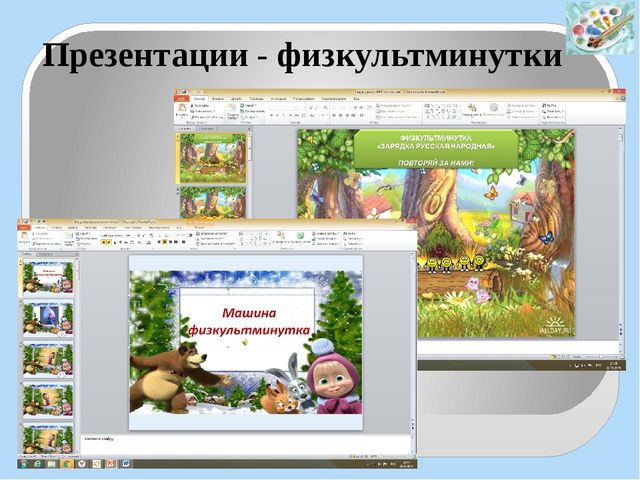640x480 pixels.
Task: Toggle Bold in front window ribbon
Action: (x=104, y=242)
